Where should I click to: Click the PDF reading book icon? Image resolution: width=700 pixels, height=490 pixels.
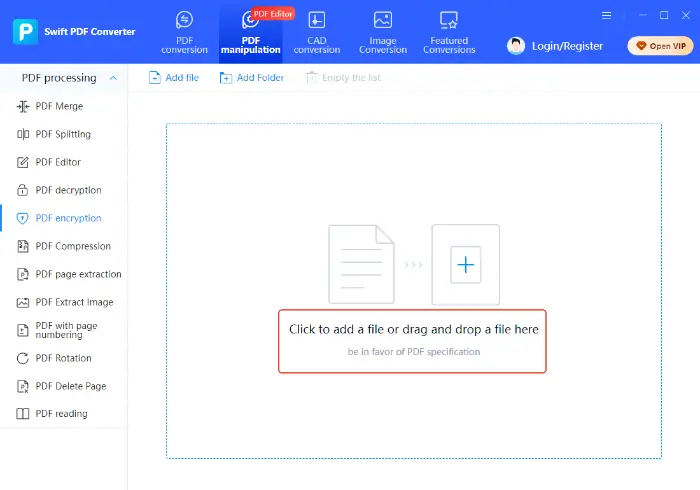(x=23, y=414)
